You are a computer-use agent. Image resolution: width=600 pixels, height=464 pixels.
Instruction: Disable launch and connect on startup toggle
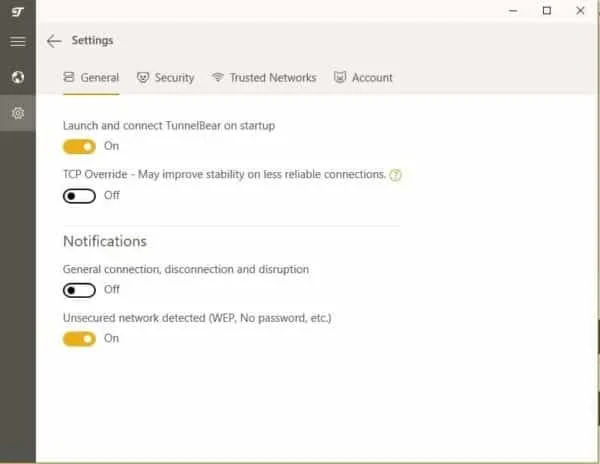click(79, 147)
